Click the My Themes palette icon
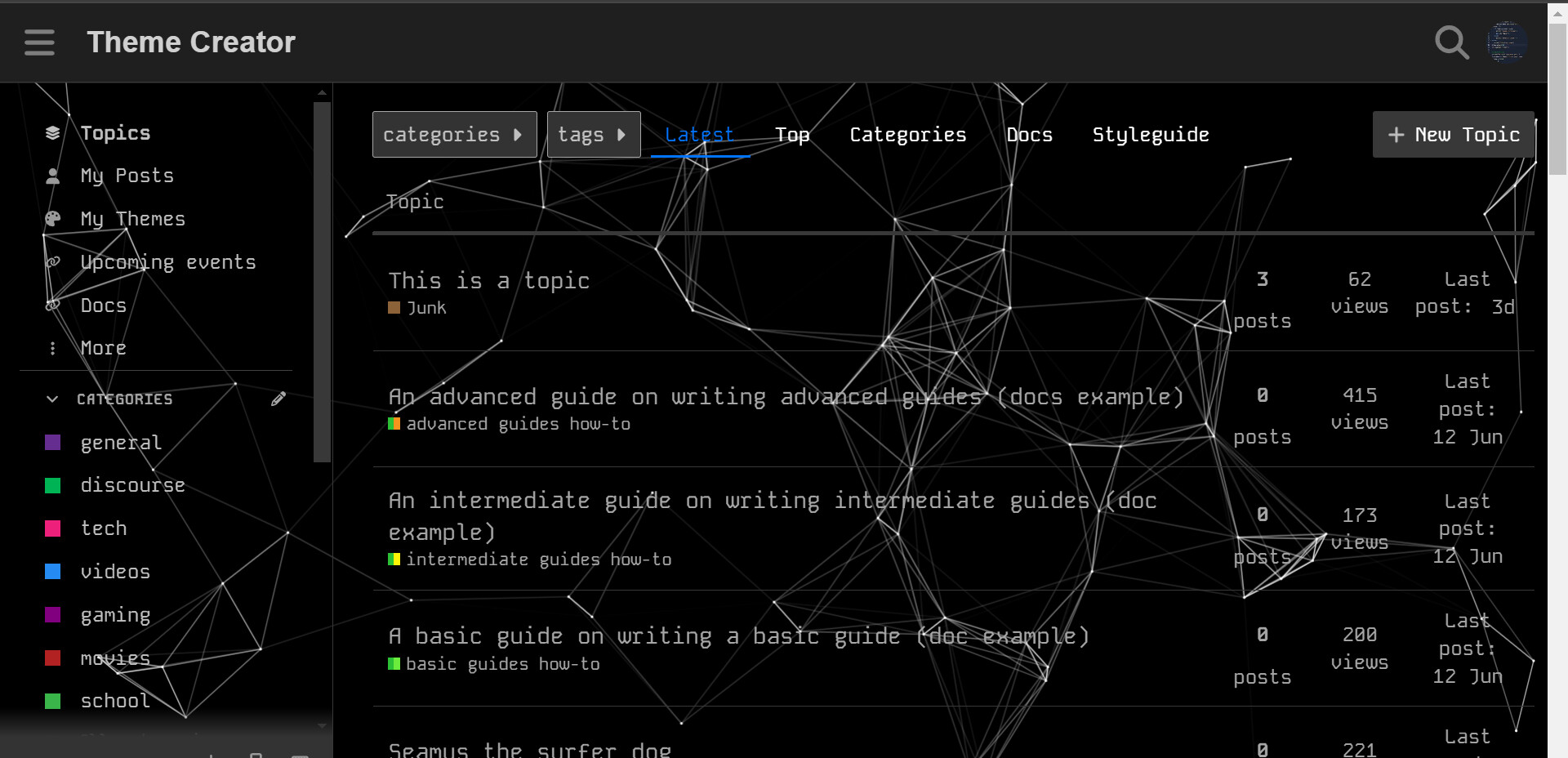 (x=53, y=219)
